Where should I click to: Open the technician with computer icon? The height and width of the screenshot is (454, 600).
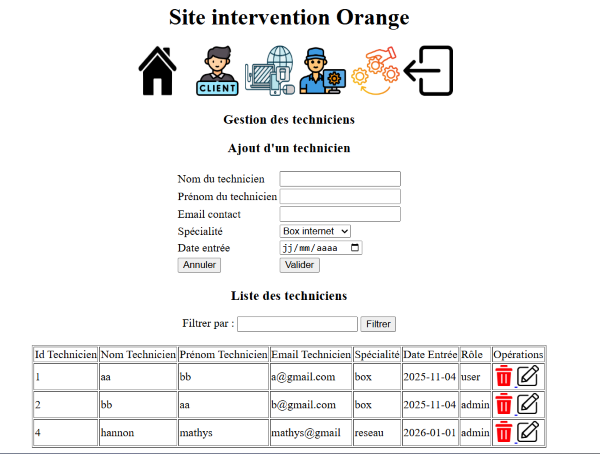[323, 71]
